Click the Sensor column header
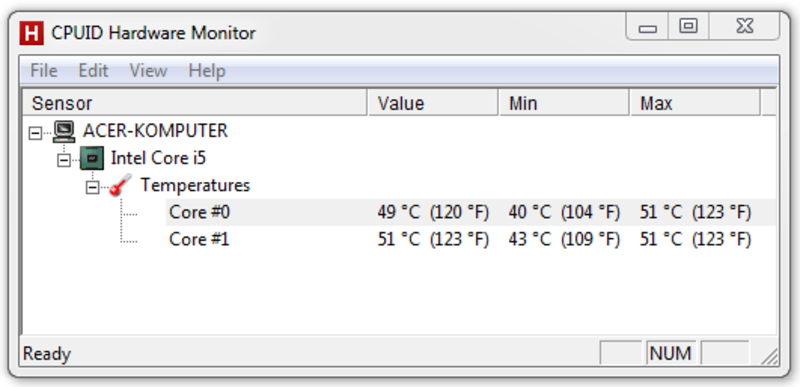Screen dimensions: 800x387 pos(195,104)
